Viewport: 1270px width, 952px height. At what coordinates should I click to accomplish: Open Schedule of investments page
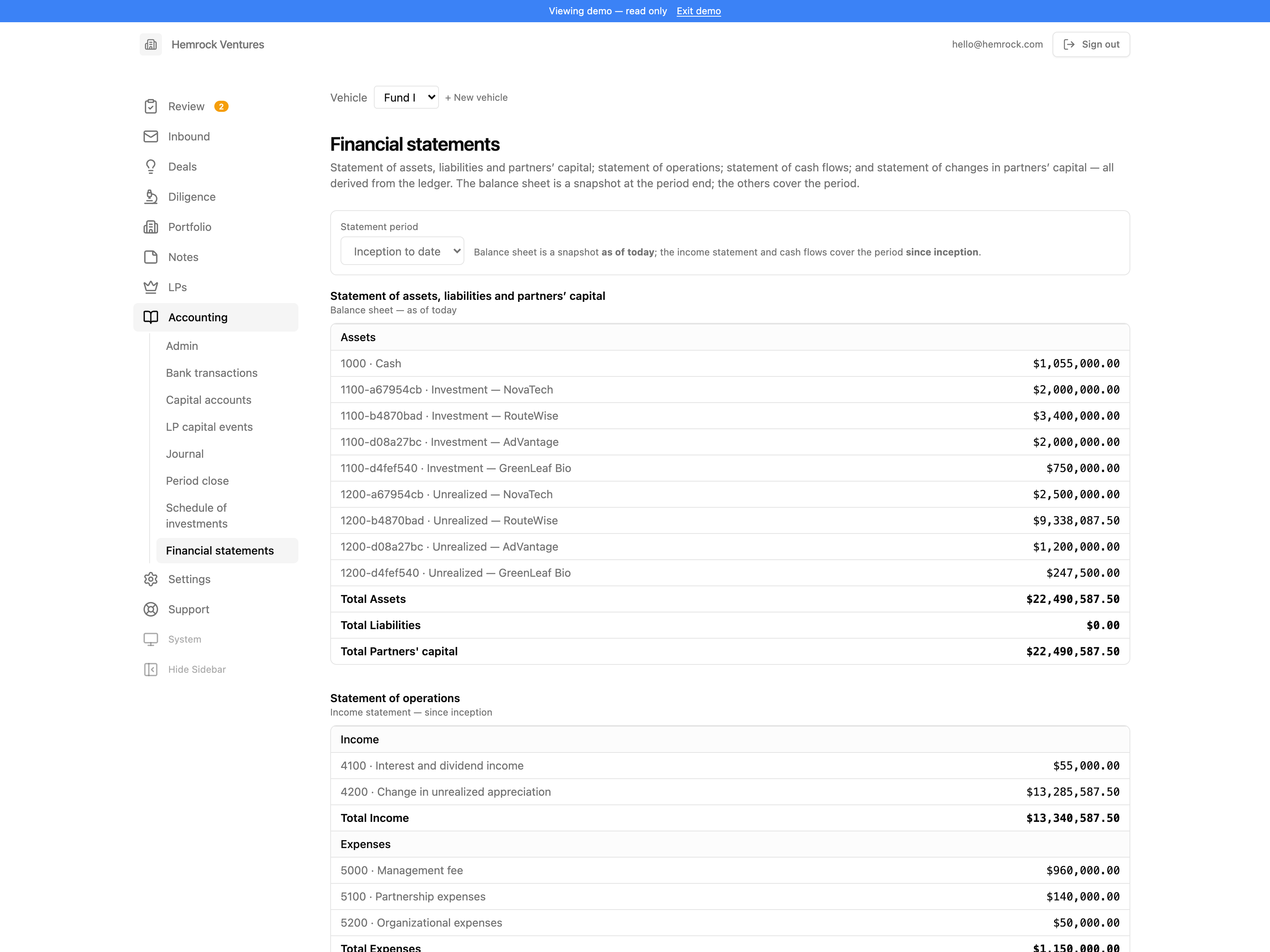click(196, 516)
